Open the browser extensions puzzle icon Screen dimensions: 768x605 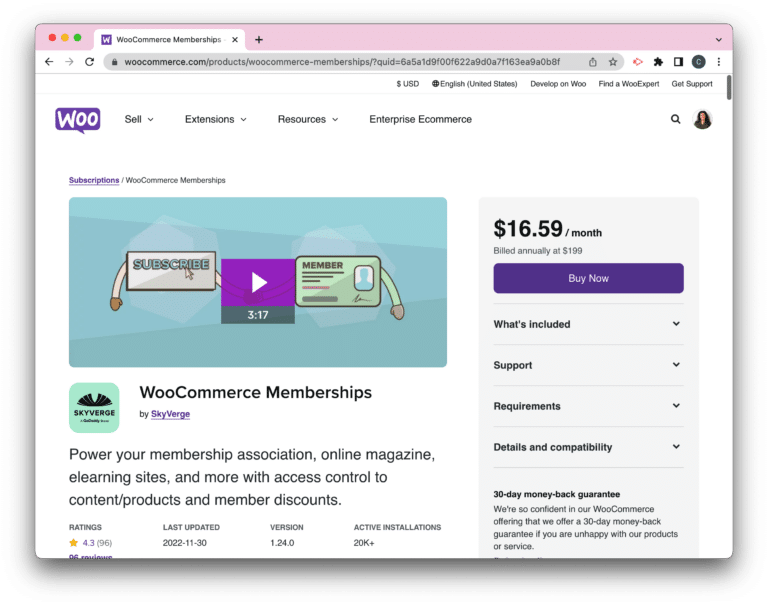click(658, 62)
